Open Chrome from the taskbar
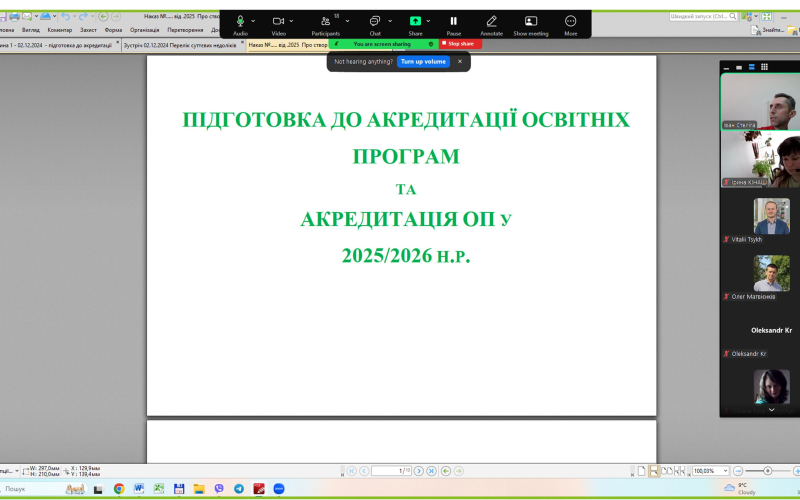 [x=119, y=489]
